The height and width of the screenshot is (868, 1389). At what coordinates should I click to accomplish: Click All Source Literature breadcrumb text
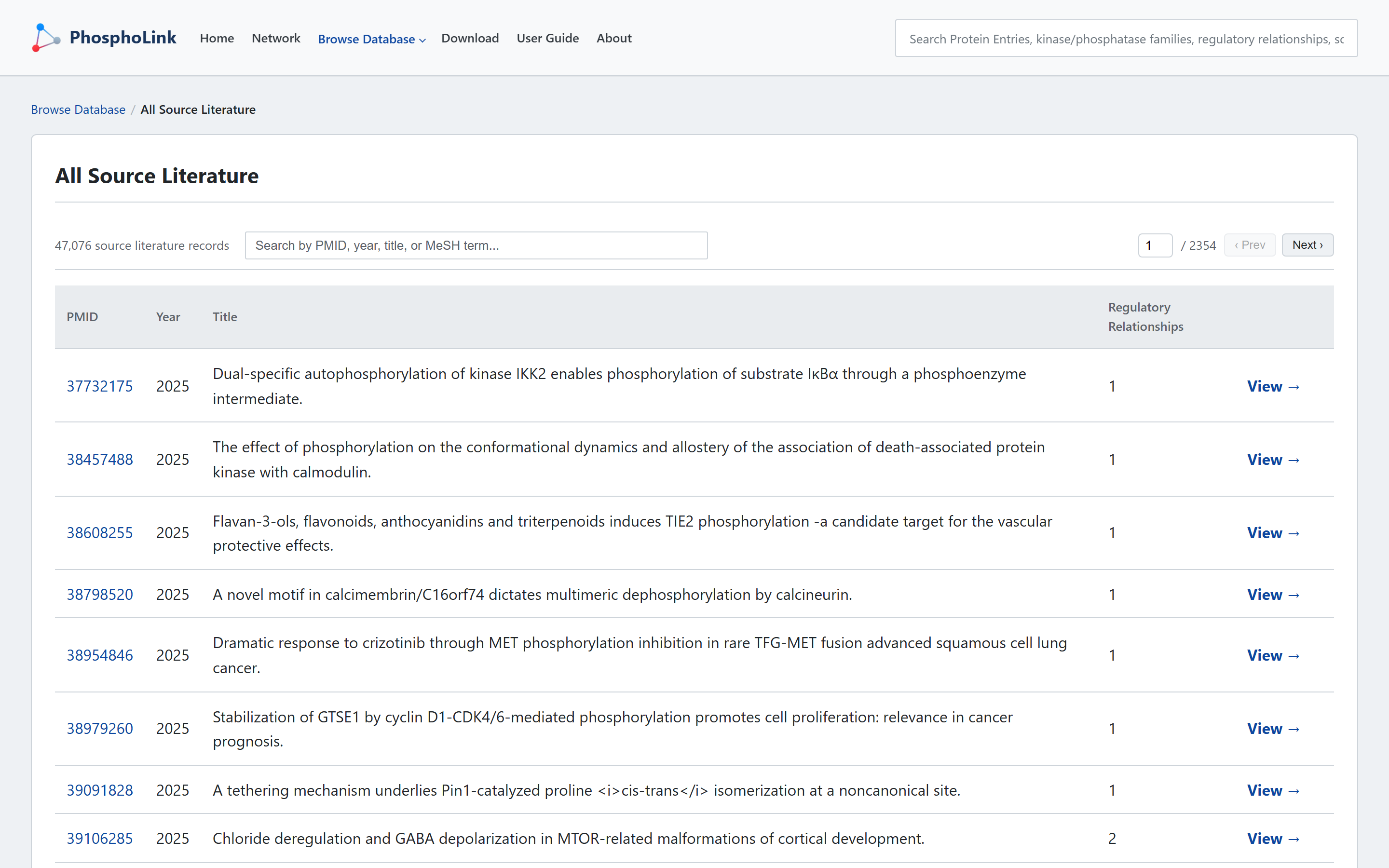click(x=198, y=109)
